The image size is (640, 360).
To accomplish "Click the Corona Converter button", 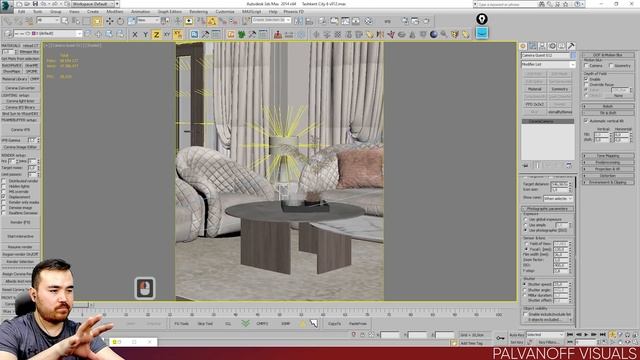I will point(20,88).
